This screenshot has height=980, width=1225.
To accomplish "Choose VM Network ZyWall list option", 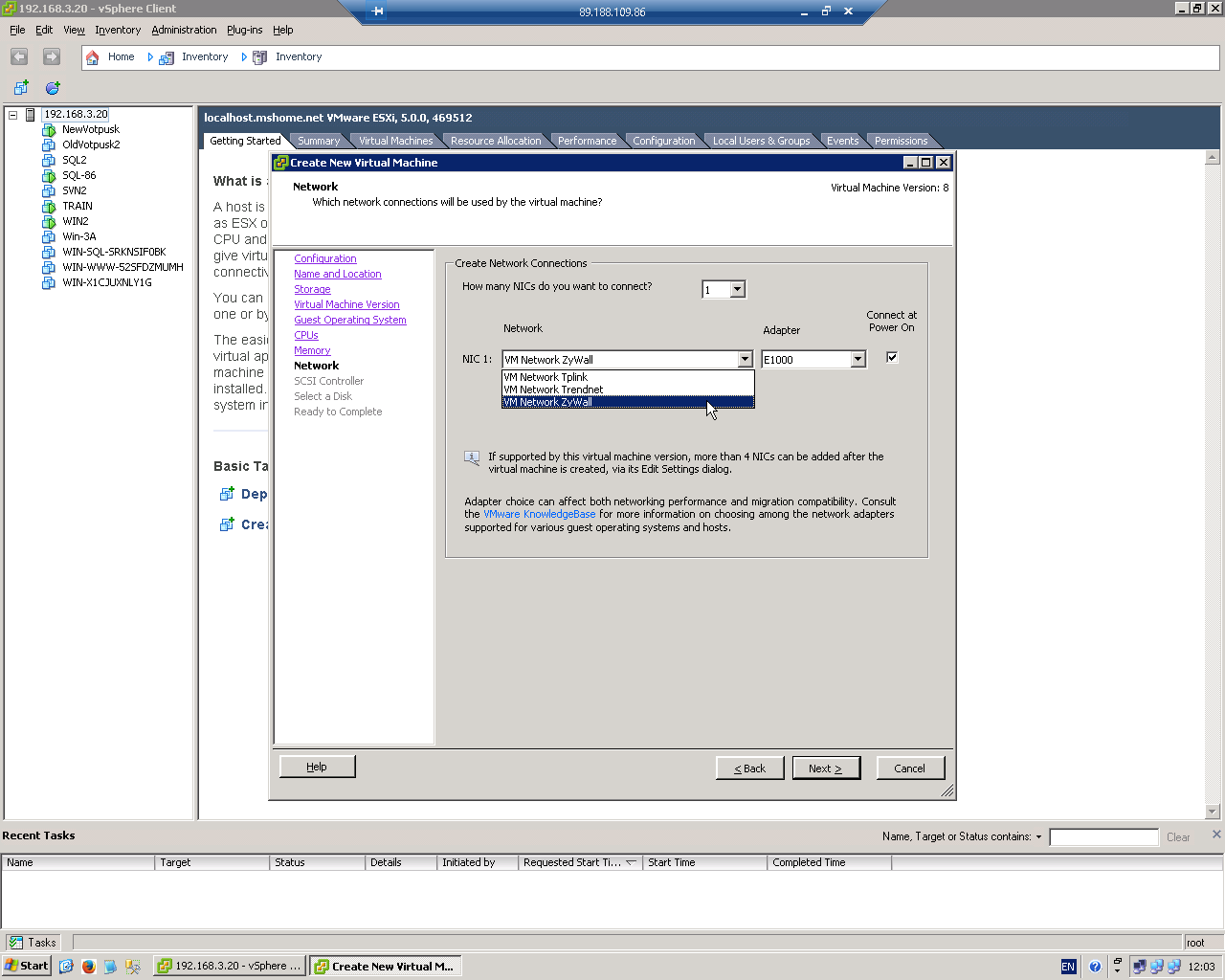I will (x=628, y=402).
